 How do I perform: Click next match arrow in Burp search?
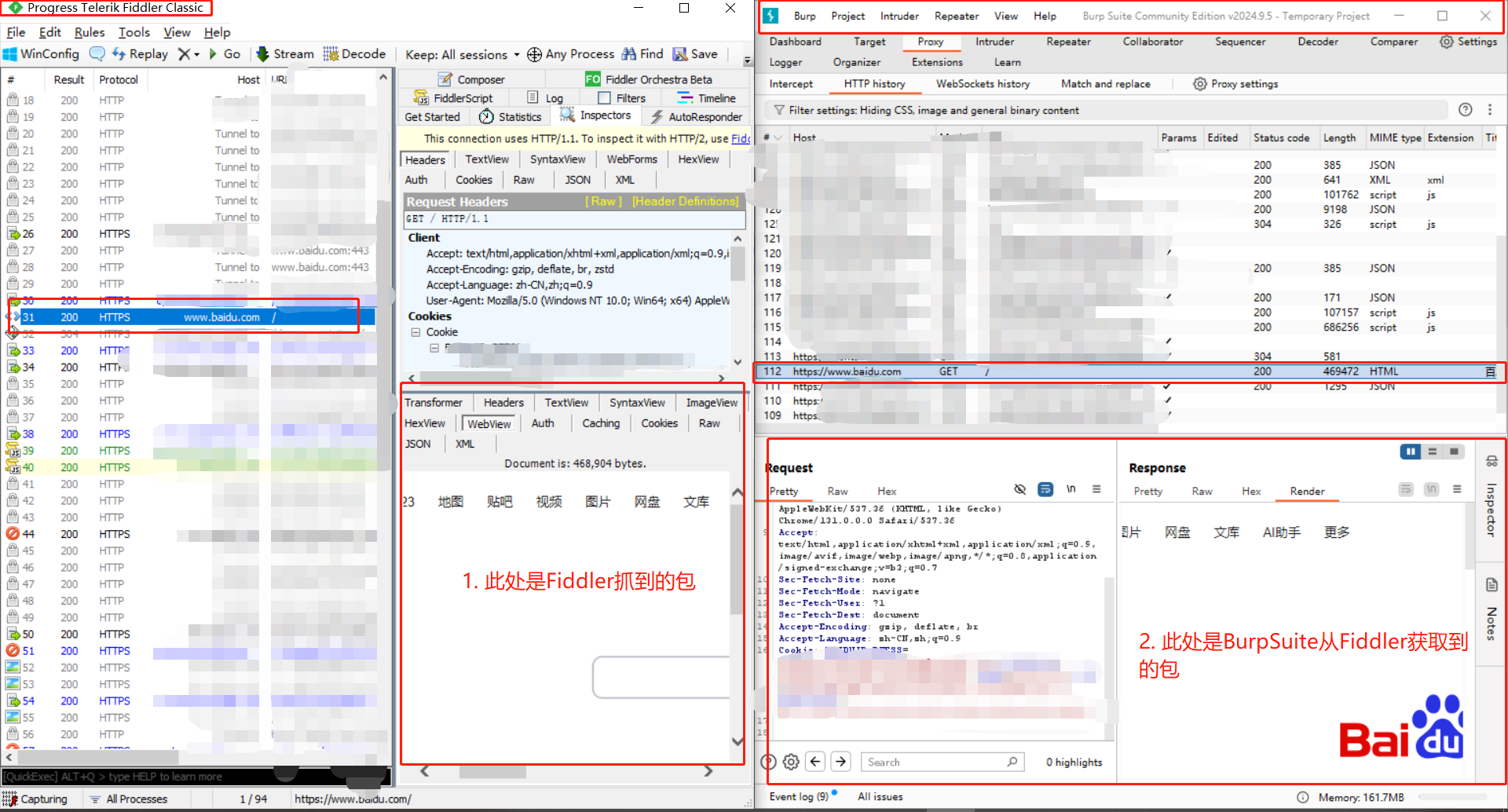[x=841, y=762]
